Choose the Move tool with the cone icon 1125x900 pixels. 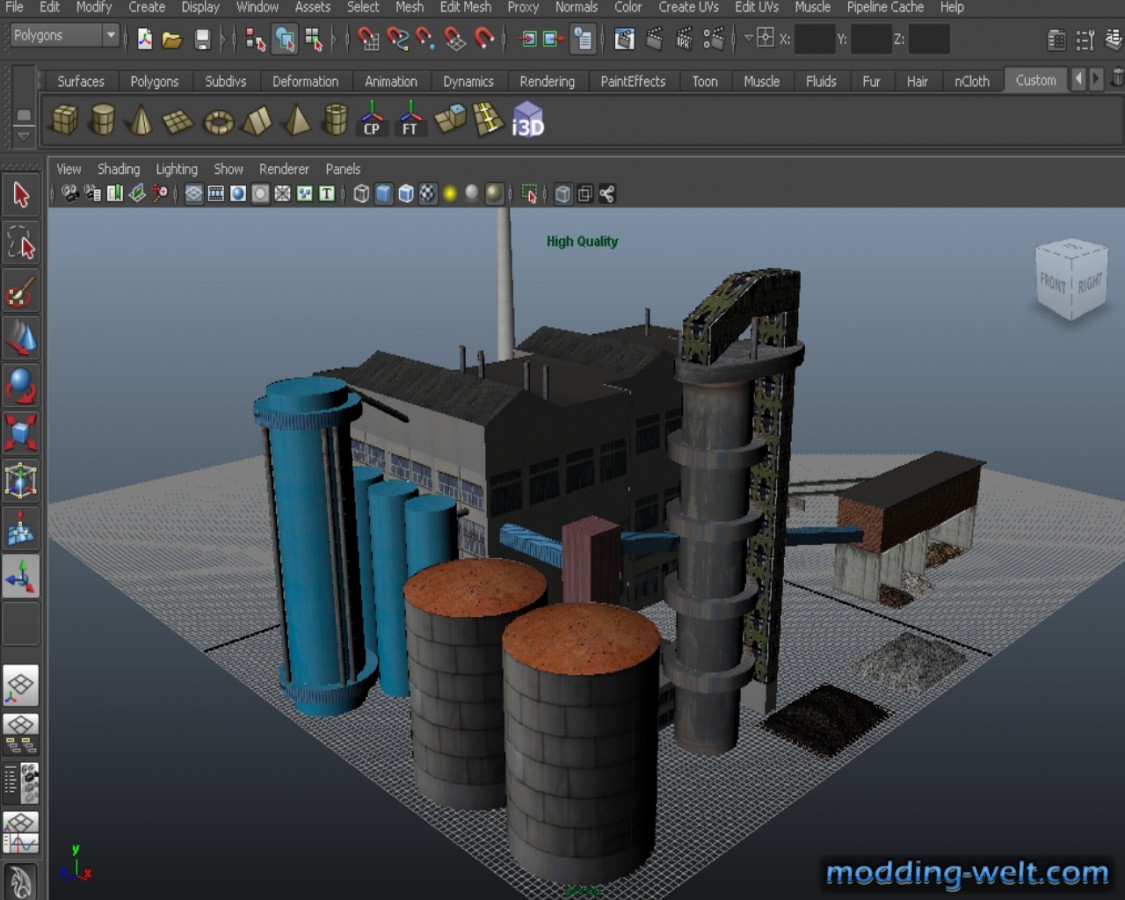[x=21, y=337]
